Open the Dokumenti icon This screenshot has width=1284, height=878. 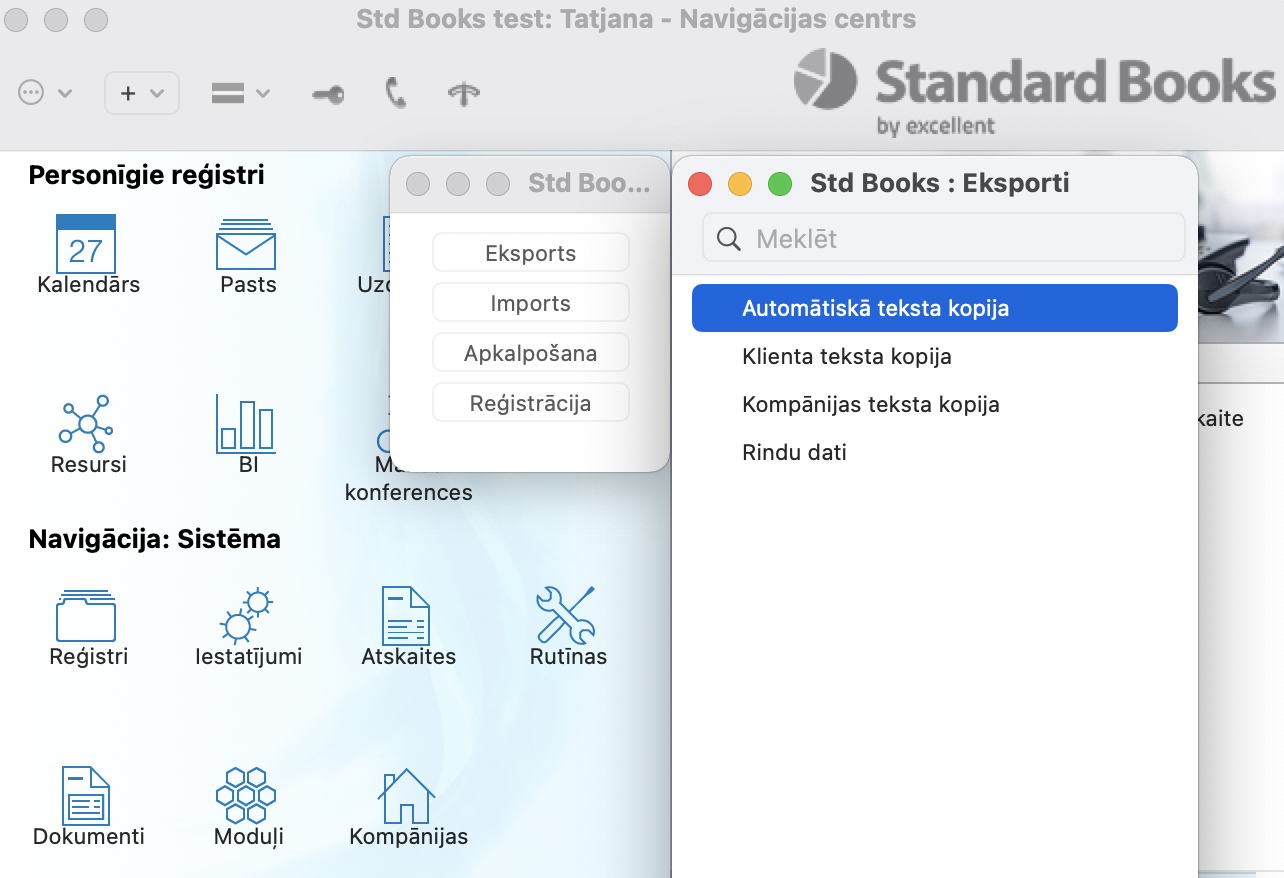(x=87, y=796)
